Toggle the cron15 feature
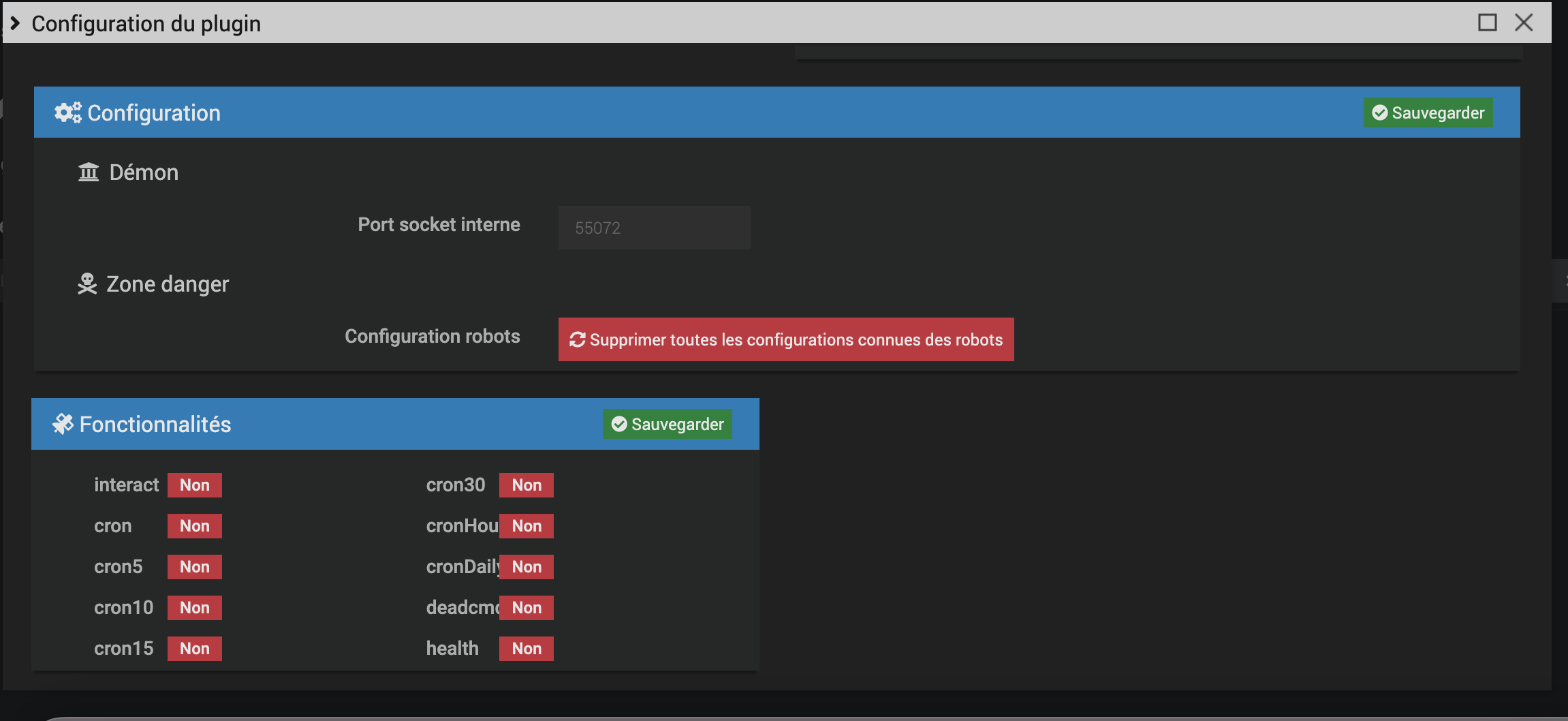Viewport: 1568px width, 721px height. (195, 649)
